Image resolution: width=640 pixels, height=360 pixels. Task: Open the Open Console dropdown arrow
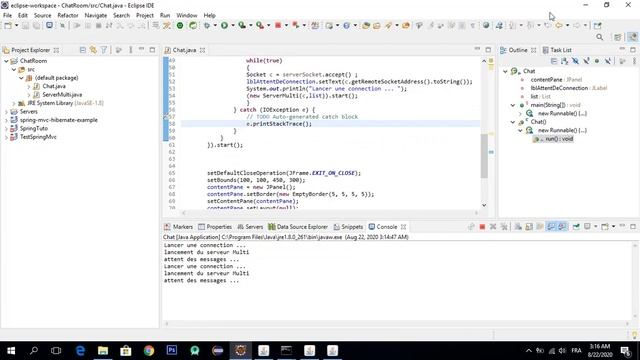(x=613, y=227)
